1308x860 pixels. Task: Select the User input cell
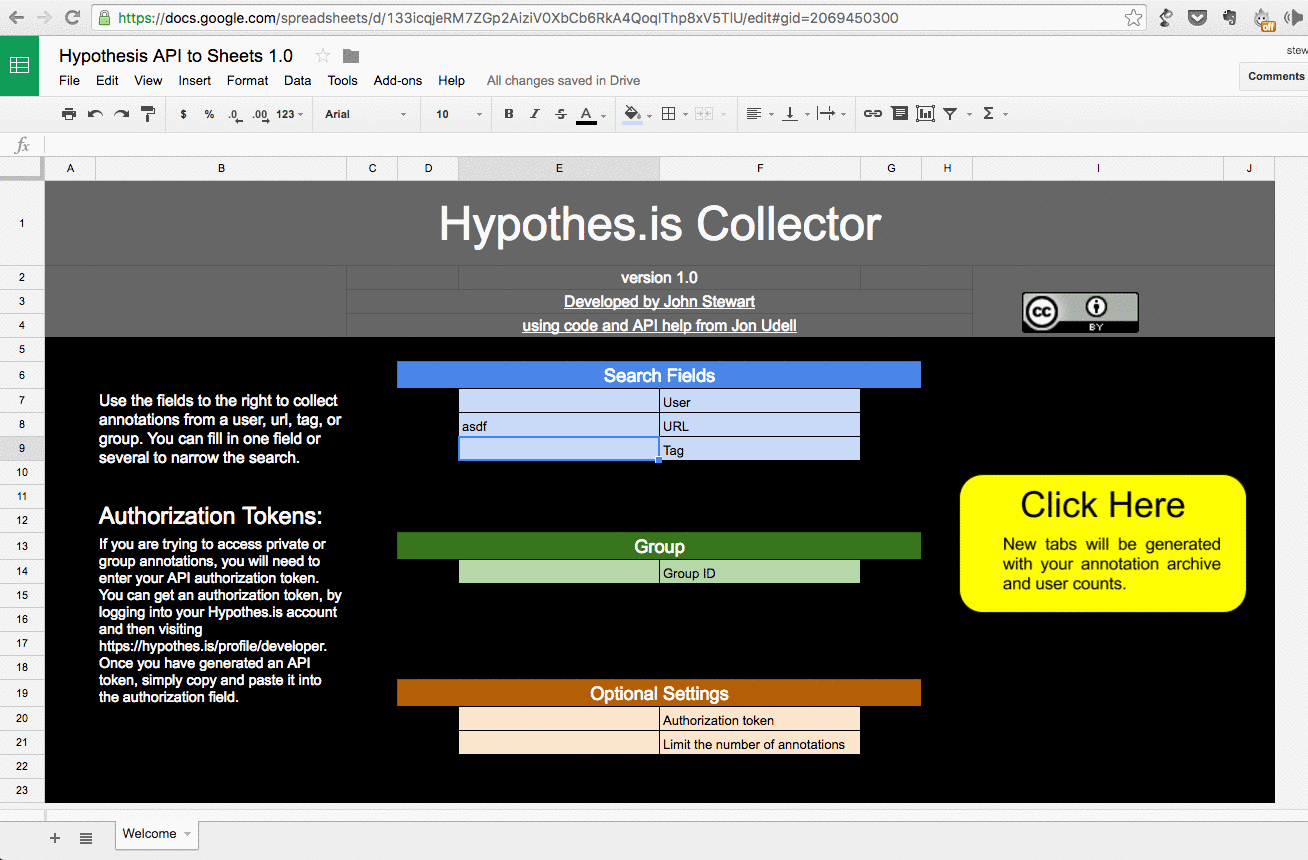coord(559,401)
